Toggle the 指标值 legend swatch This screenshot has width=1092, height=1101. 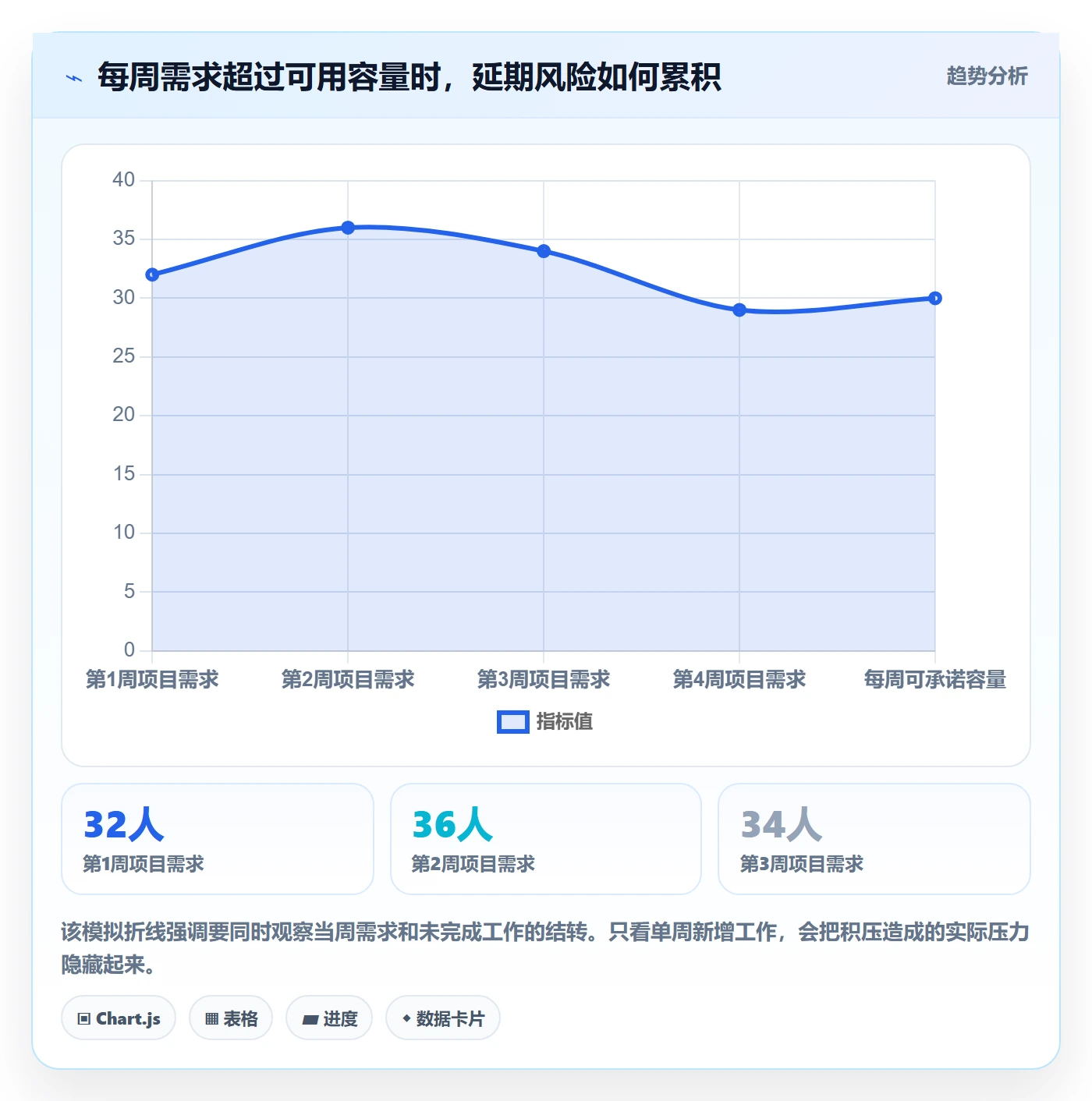coord(512,722)
